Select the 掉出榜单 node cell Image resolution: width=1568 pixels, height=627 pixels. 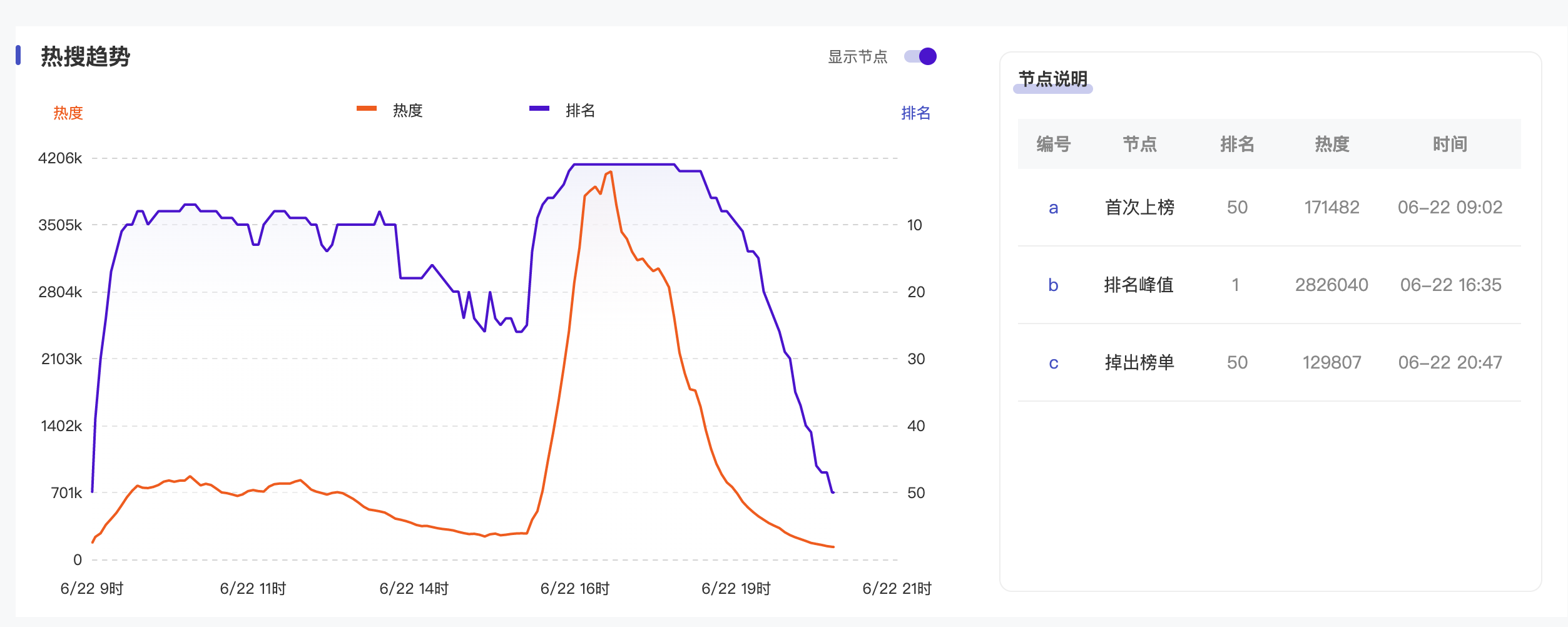point(1139,362)
